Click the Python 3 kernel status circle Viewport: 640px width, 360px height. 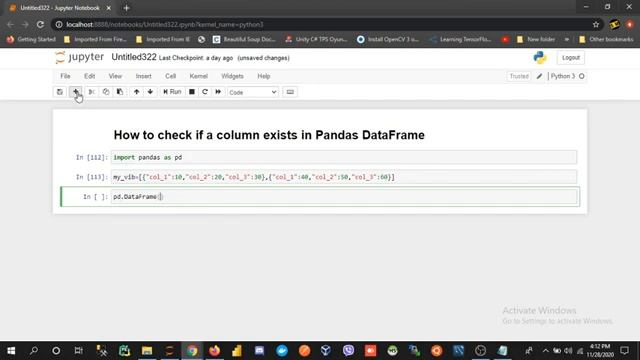click(582, 76)
